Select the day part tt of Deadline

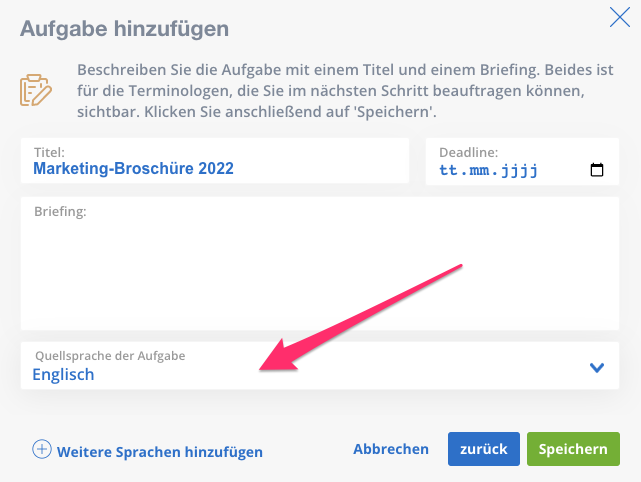tap(448, 170)
